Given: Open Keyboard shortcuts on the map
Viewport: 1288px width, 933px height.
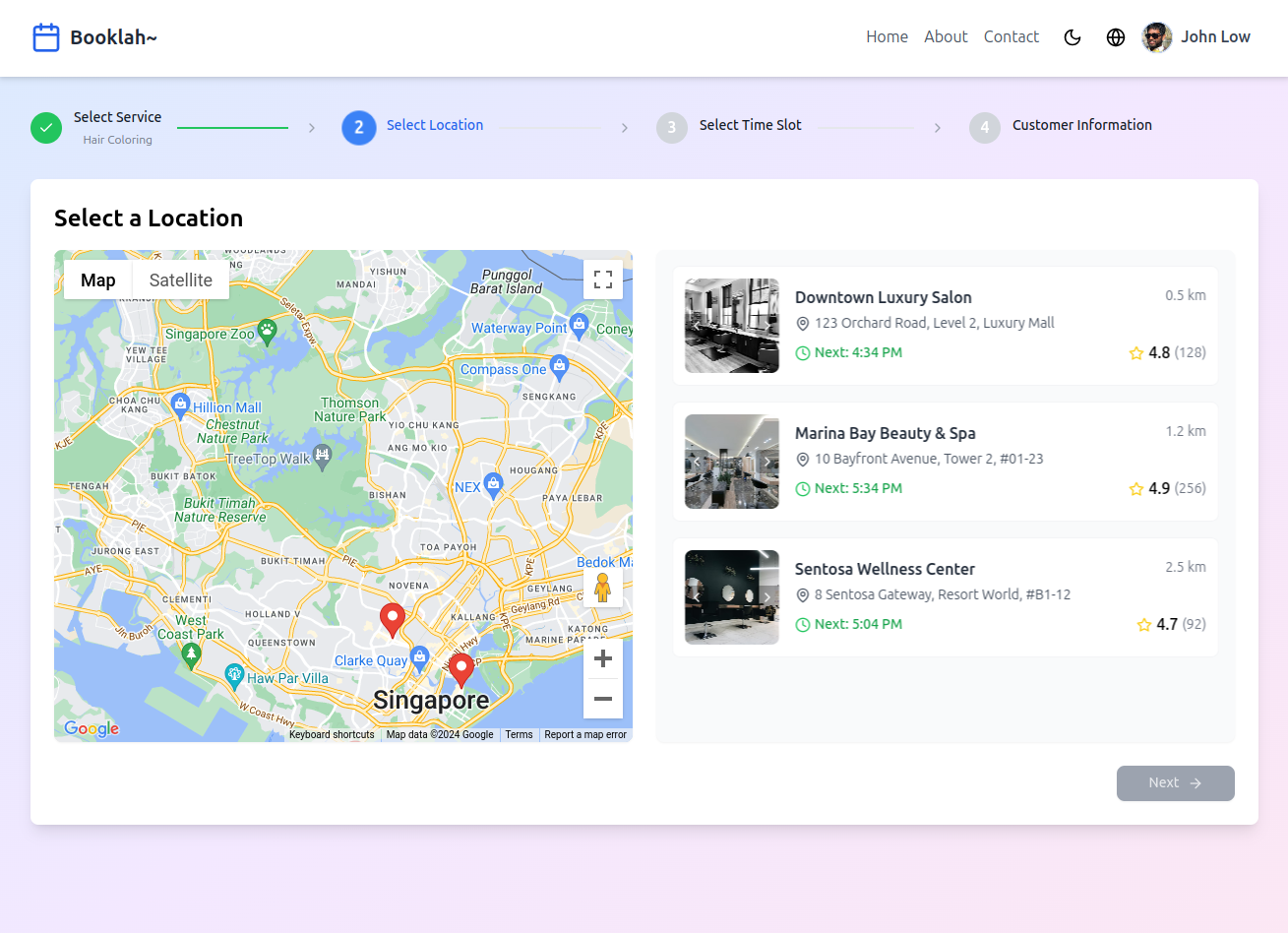Looking at the screenshot, I should pos(332,734).
